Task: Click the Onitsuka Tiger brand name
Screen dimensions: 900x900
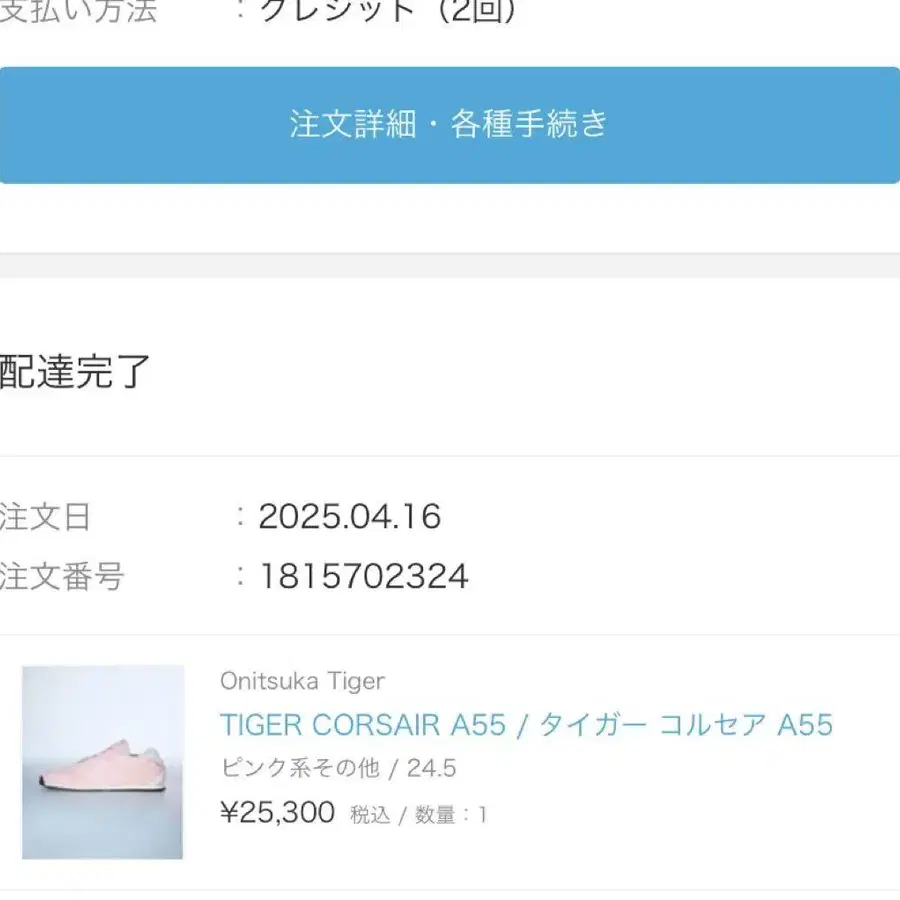Action: (302, 681)
